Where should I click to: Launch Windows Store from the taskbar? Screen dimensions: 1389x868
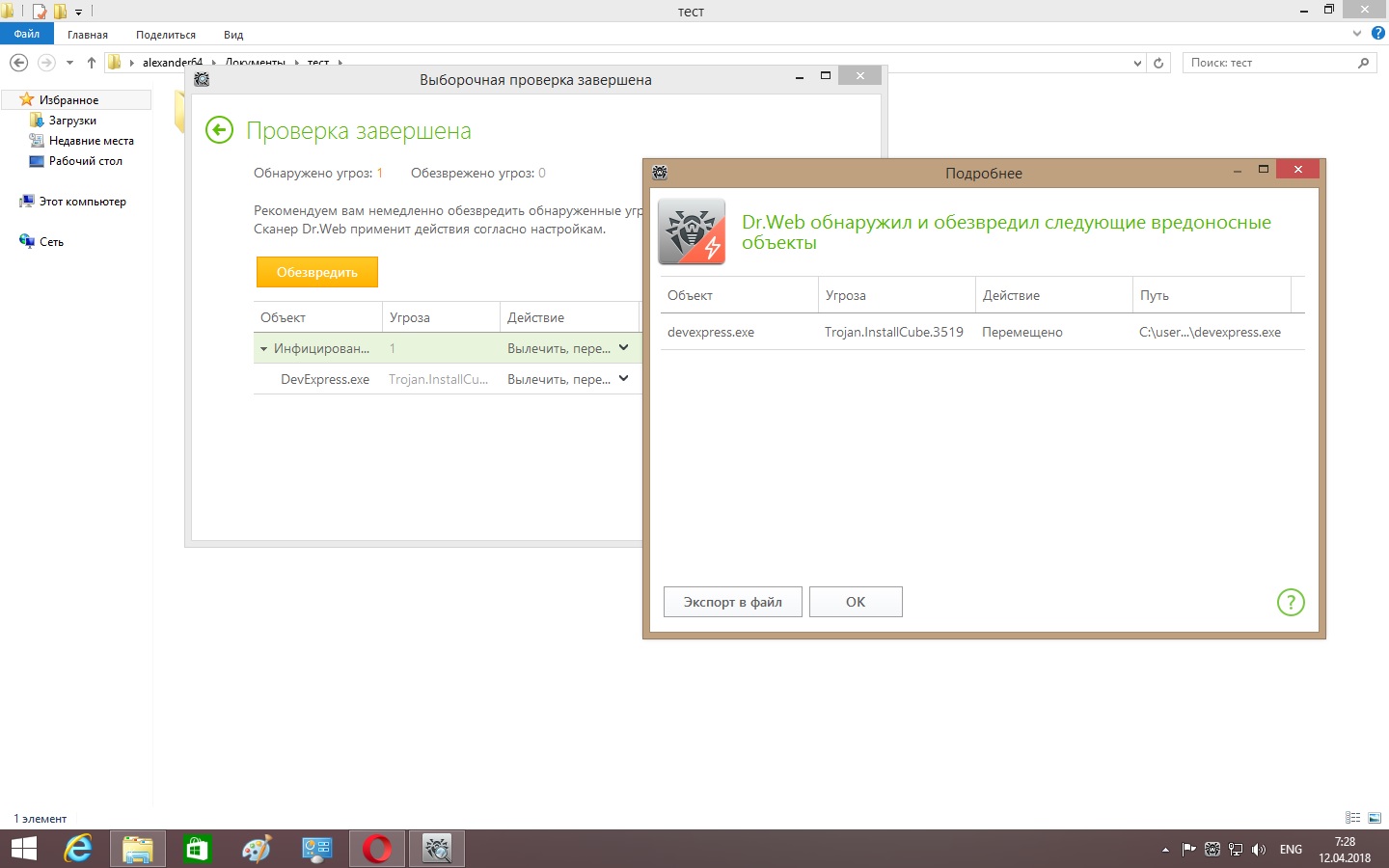click(198, 849)
